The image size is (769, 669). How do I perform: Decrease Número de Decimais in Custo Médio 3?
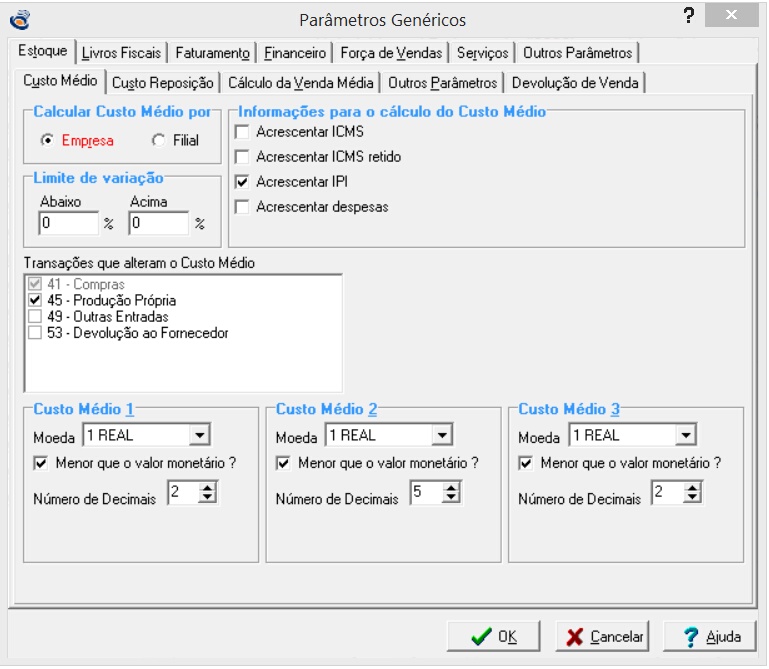(x=692, y=497)
